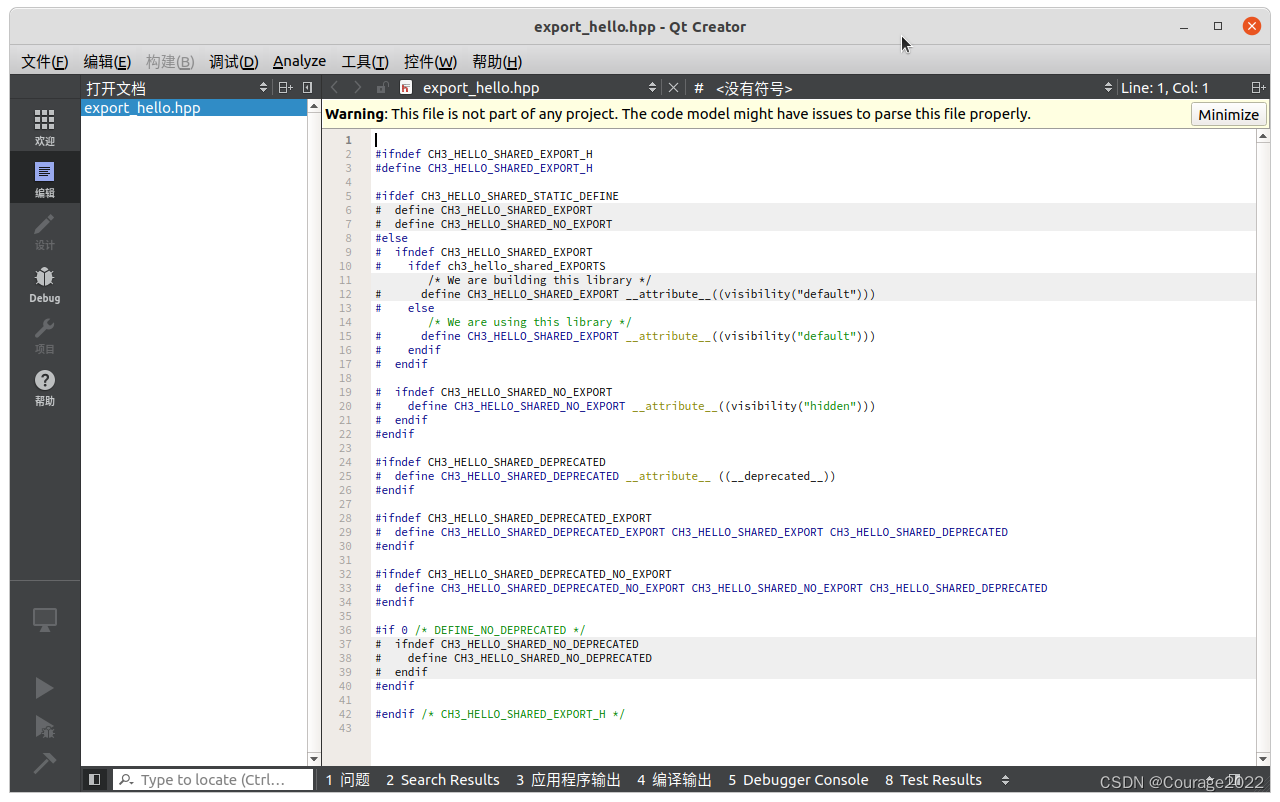Split the open documents side panel

pos(285,88)
